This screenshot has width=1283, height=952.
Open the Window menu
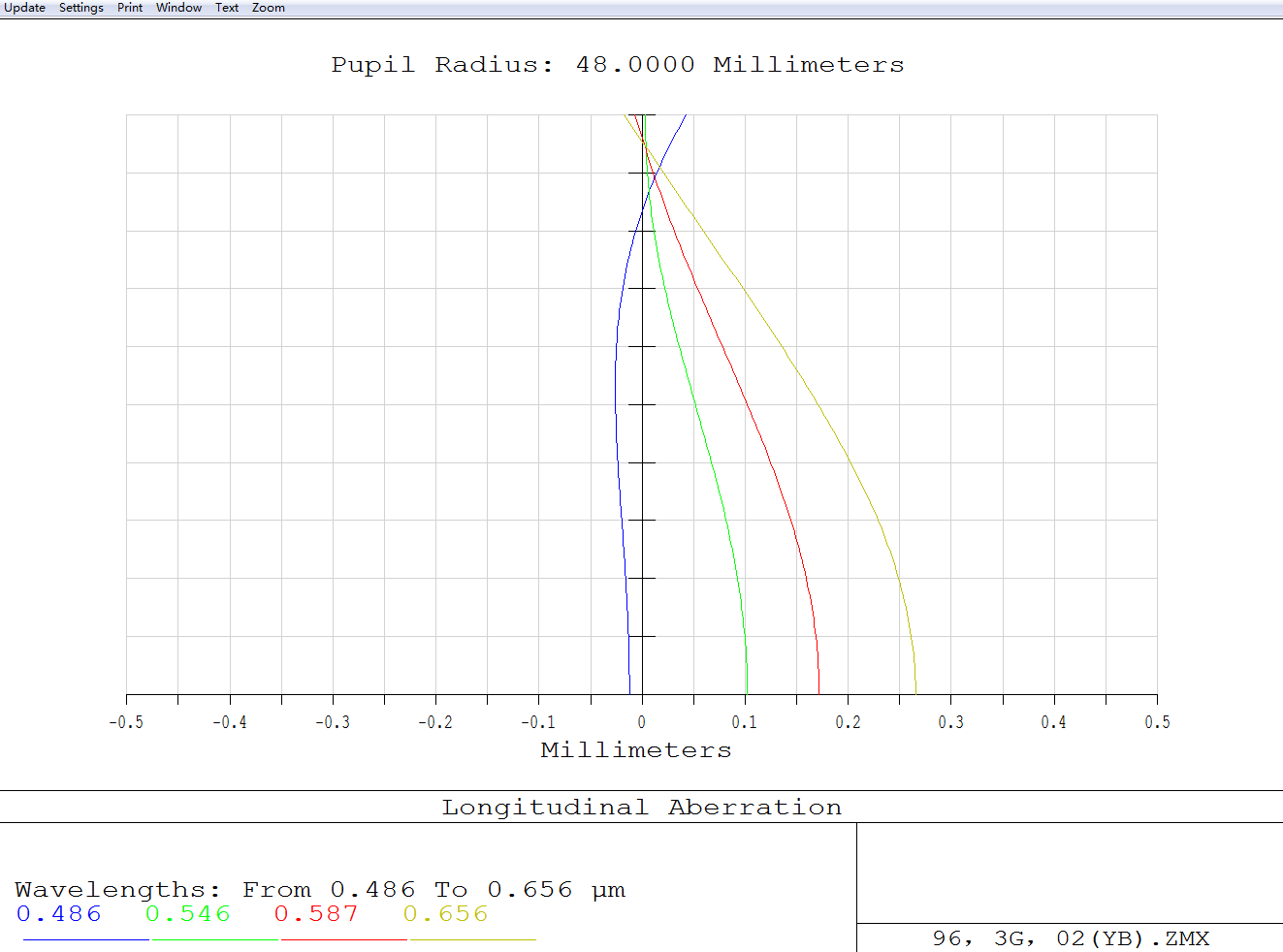(x=178, y=8)
